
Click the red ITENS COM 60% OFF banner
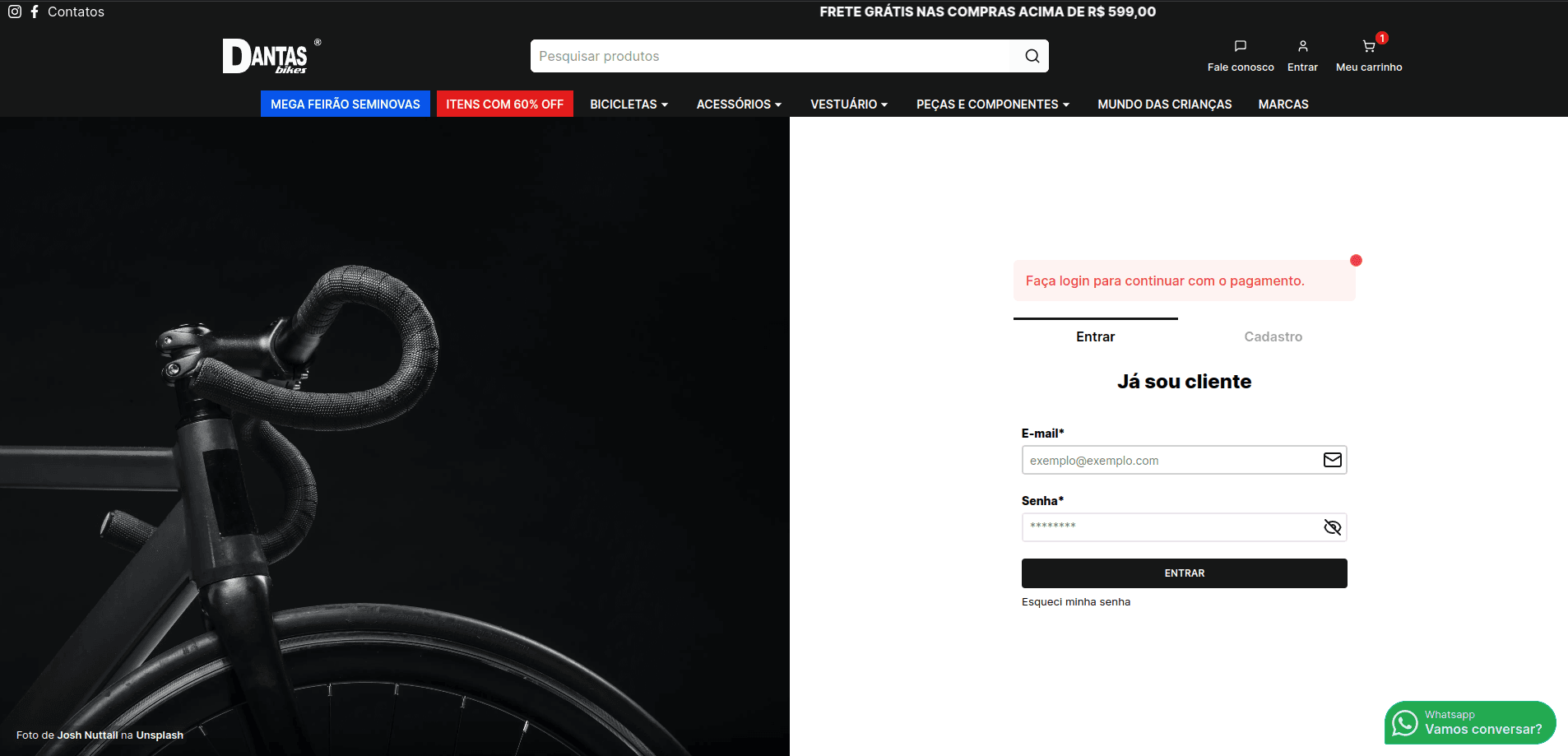coord(504,103)
